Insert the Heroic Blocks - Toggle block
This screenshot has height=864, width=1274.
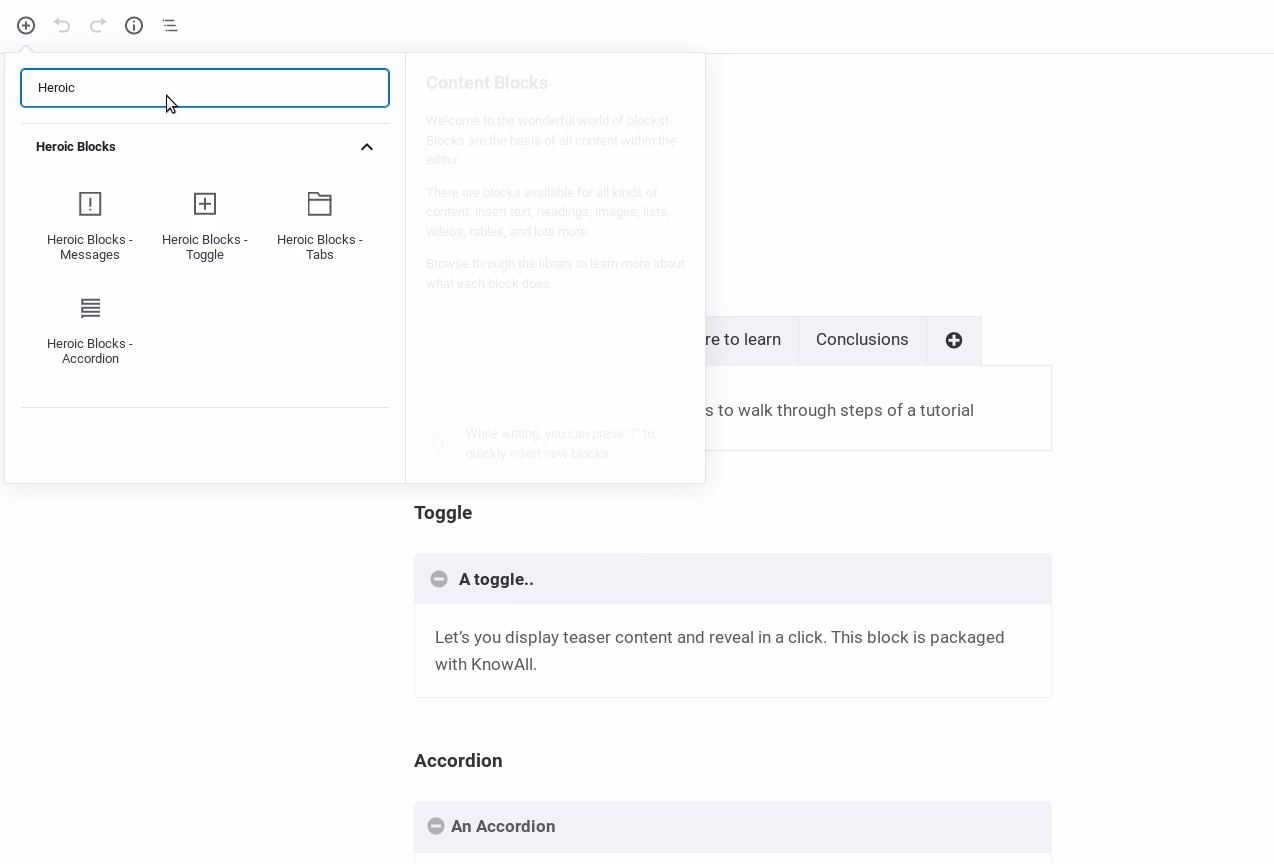click(205, 227)
